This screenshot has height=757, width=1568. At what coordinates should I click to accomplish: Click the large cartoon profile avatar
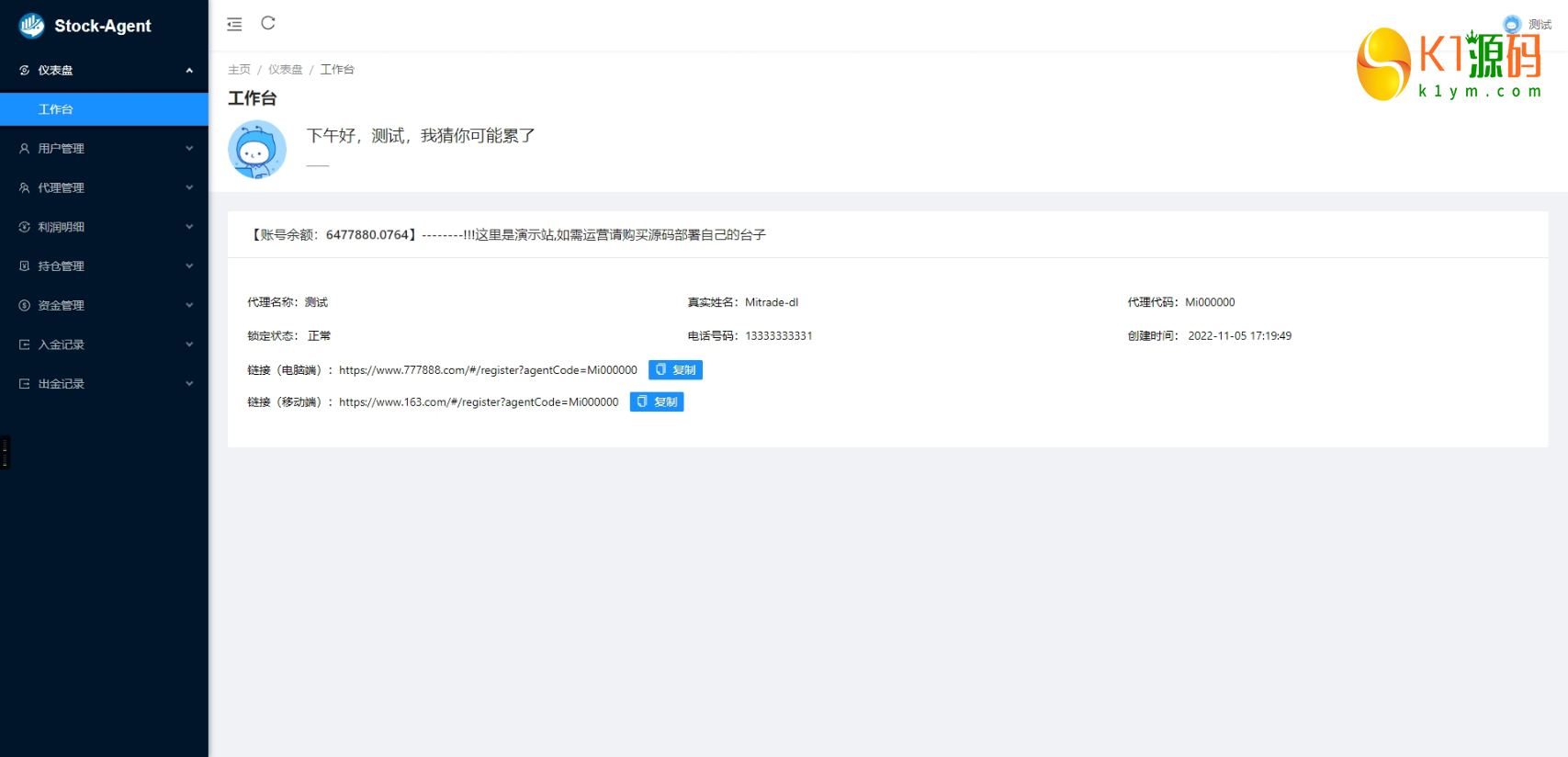click(257, 149)
